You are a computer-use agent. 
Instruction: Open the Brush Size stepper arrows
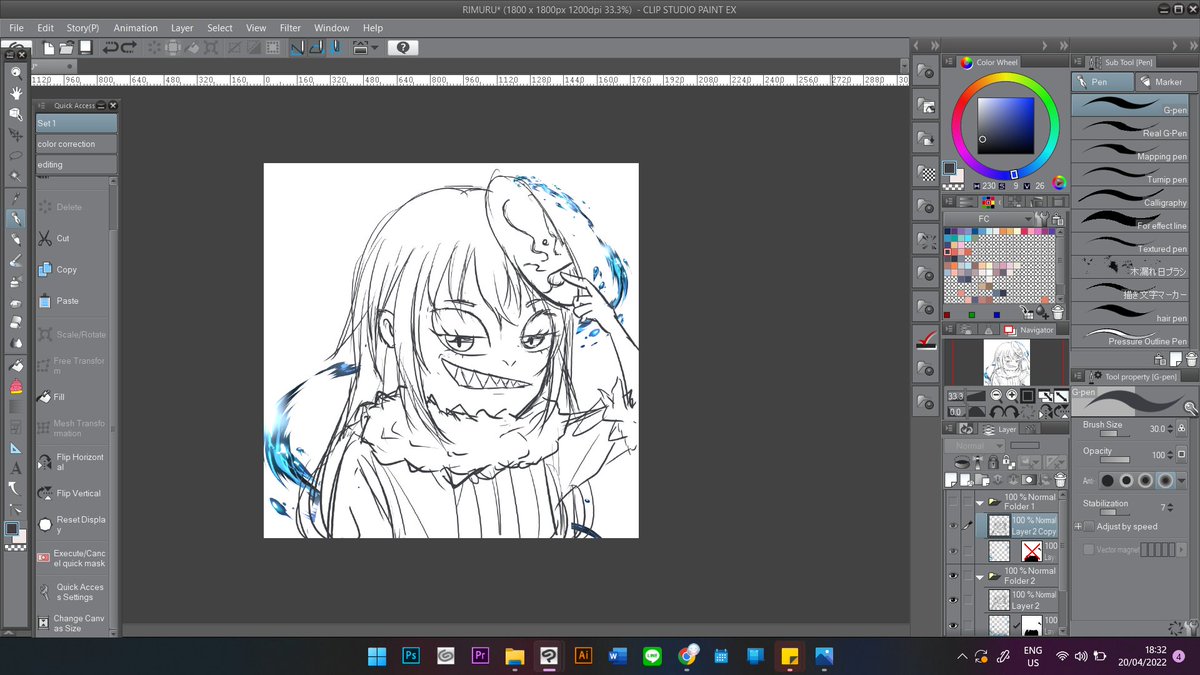pyautogui.click(x=1170, y=429)
